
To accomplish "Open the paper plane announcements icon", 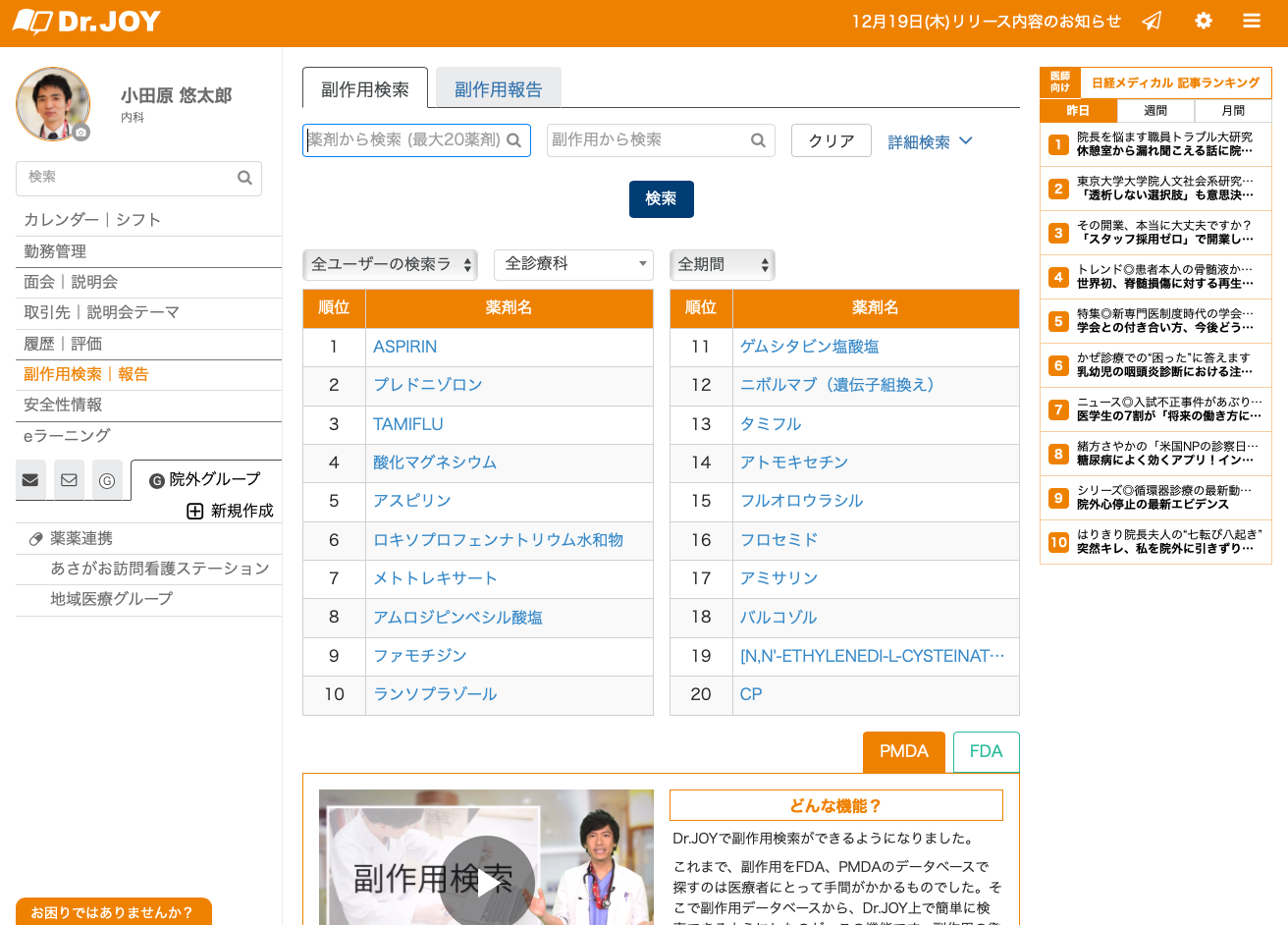I will [x=1153, y=21].
